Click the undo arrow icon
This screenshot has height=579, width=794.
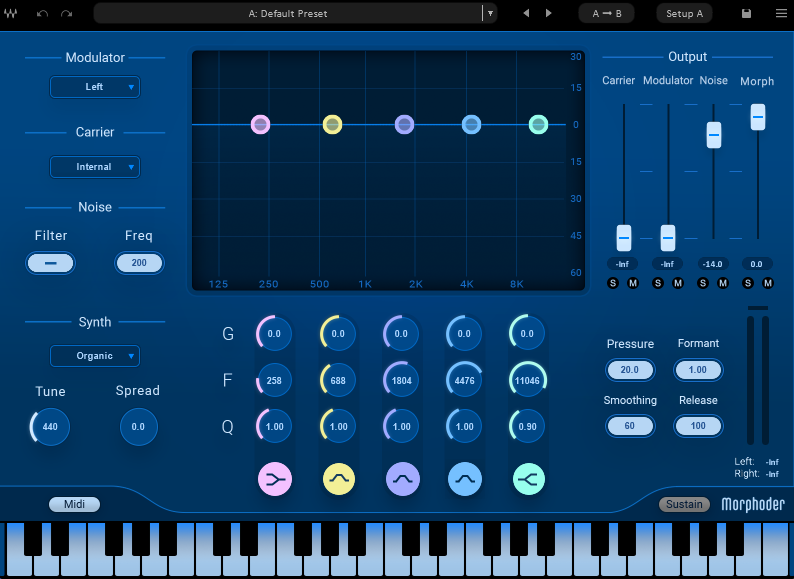pos(42,14)
